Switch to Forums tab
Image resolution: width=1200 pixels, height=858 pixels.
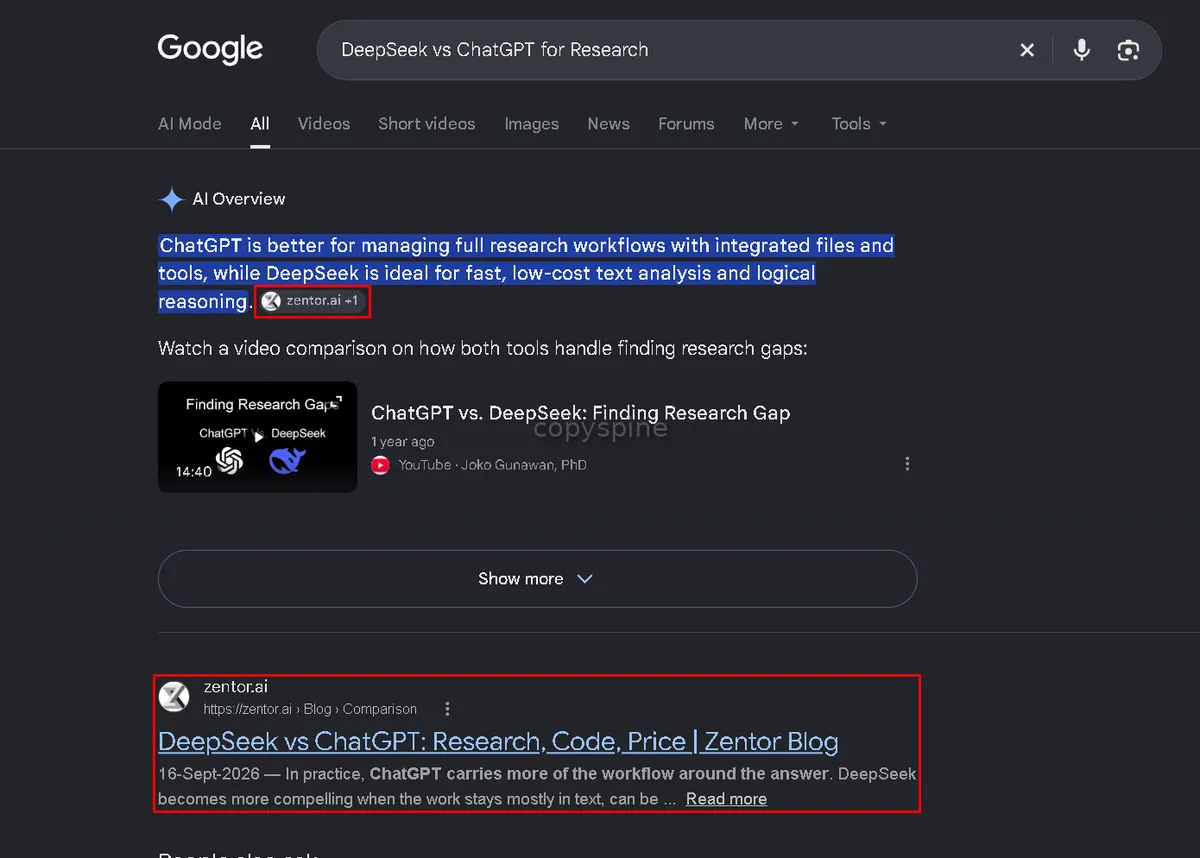[686, 124]
